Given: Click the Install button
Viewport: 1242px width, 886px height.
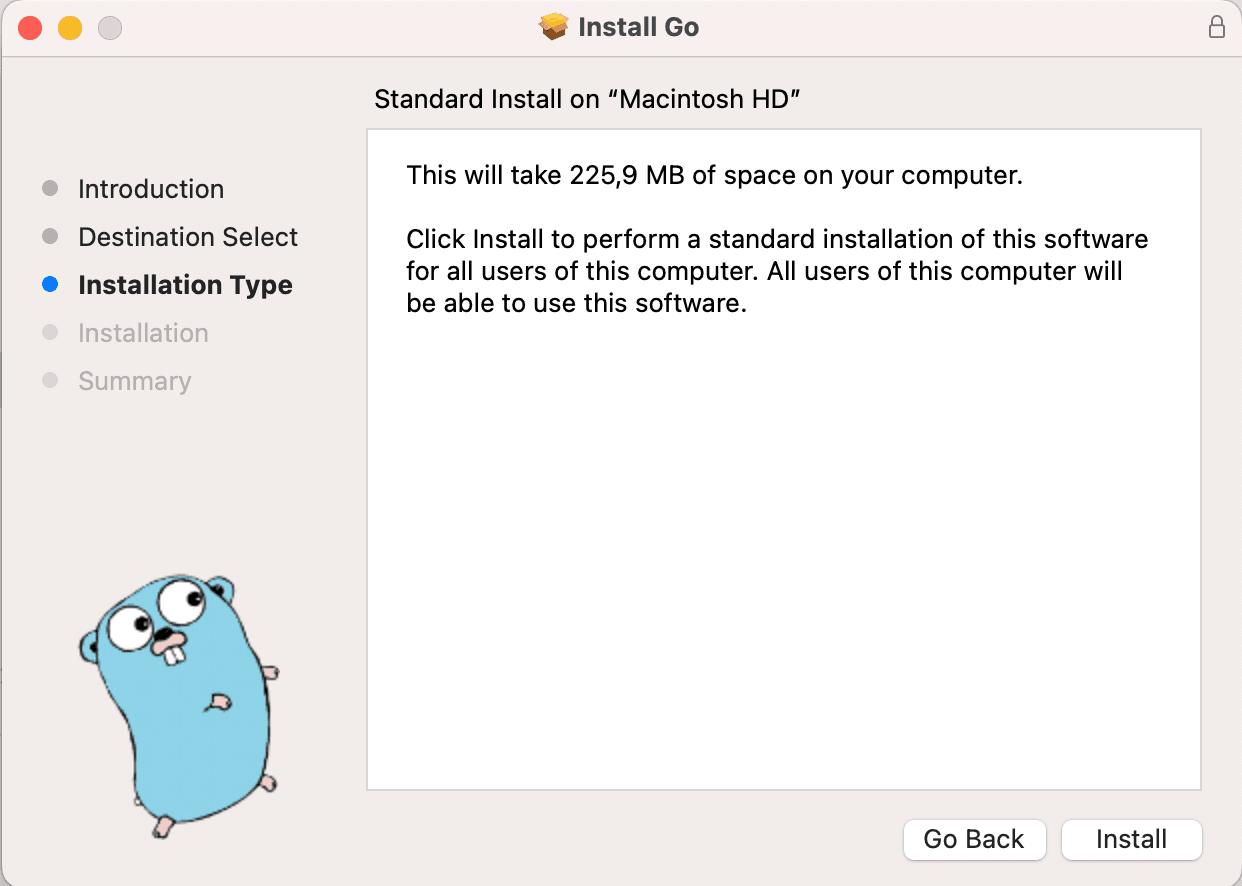Looking at the screenshot, I should tap(1131, 839).
